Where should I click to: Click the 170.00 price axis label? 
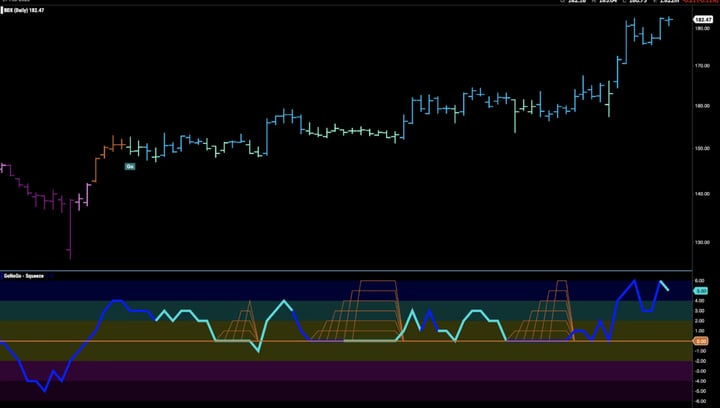coord(702,66)
